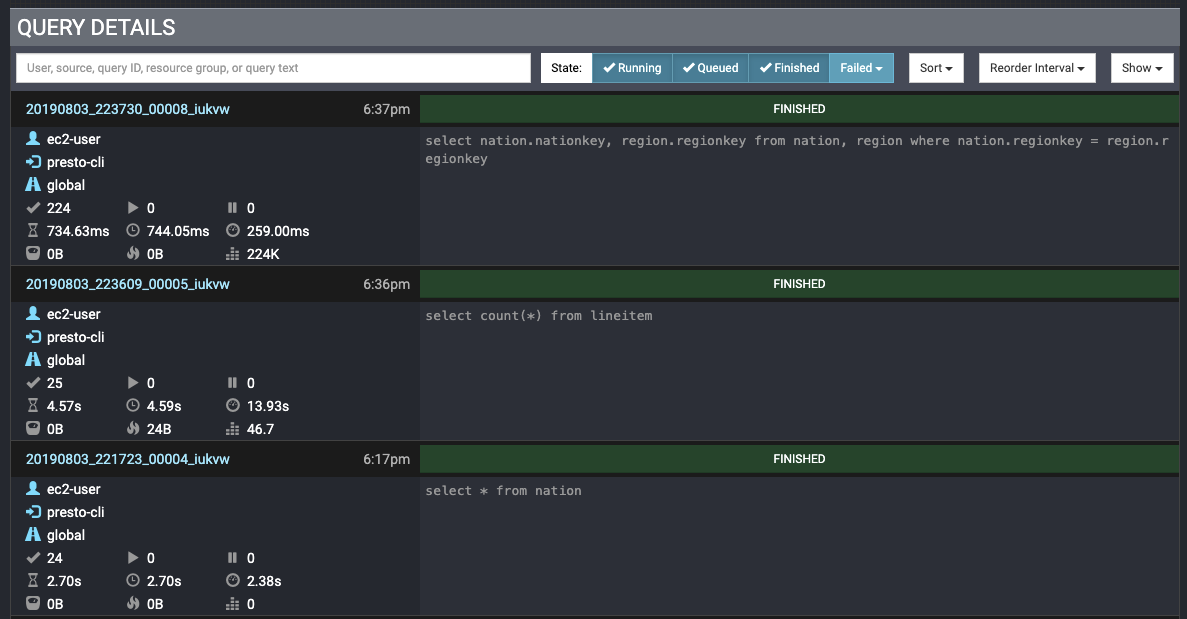Focus the query search filter field
Screen dimensions: 1187x619
(273, 68)
